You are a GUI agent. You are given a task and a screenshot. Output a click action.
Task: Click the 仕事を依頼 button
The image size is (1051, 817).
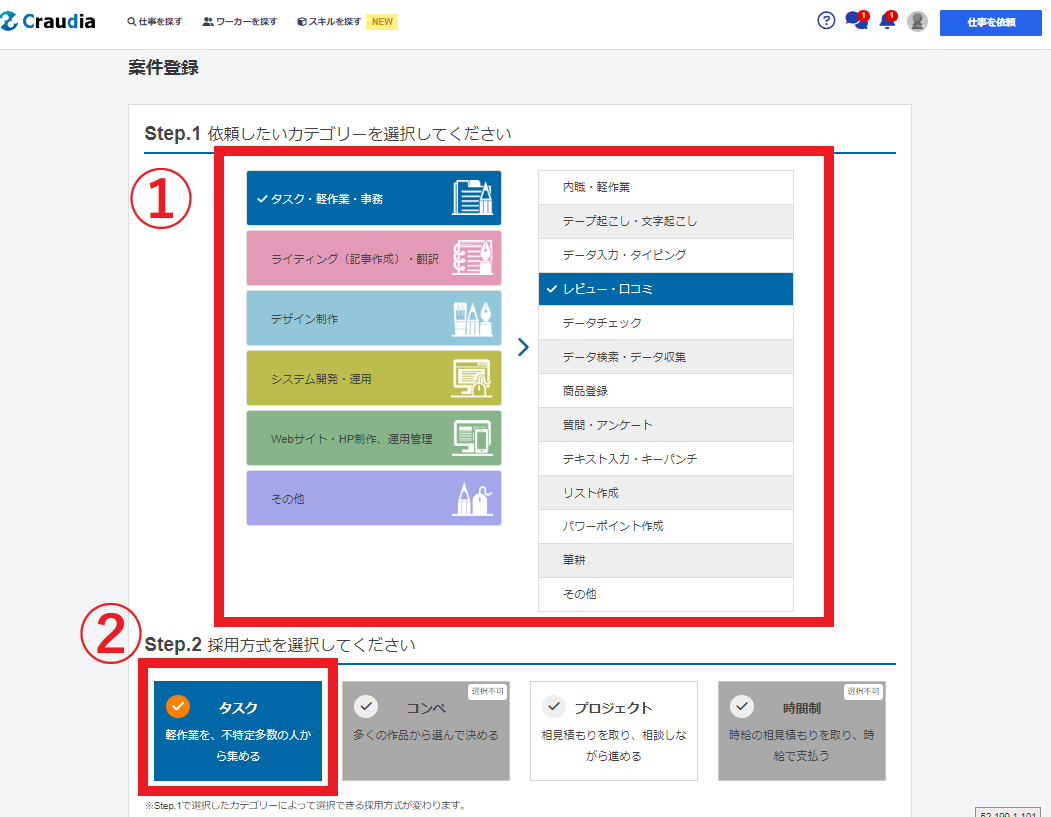click(990, 22)
